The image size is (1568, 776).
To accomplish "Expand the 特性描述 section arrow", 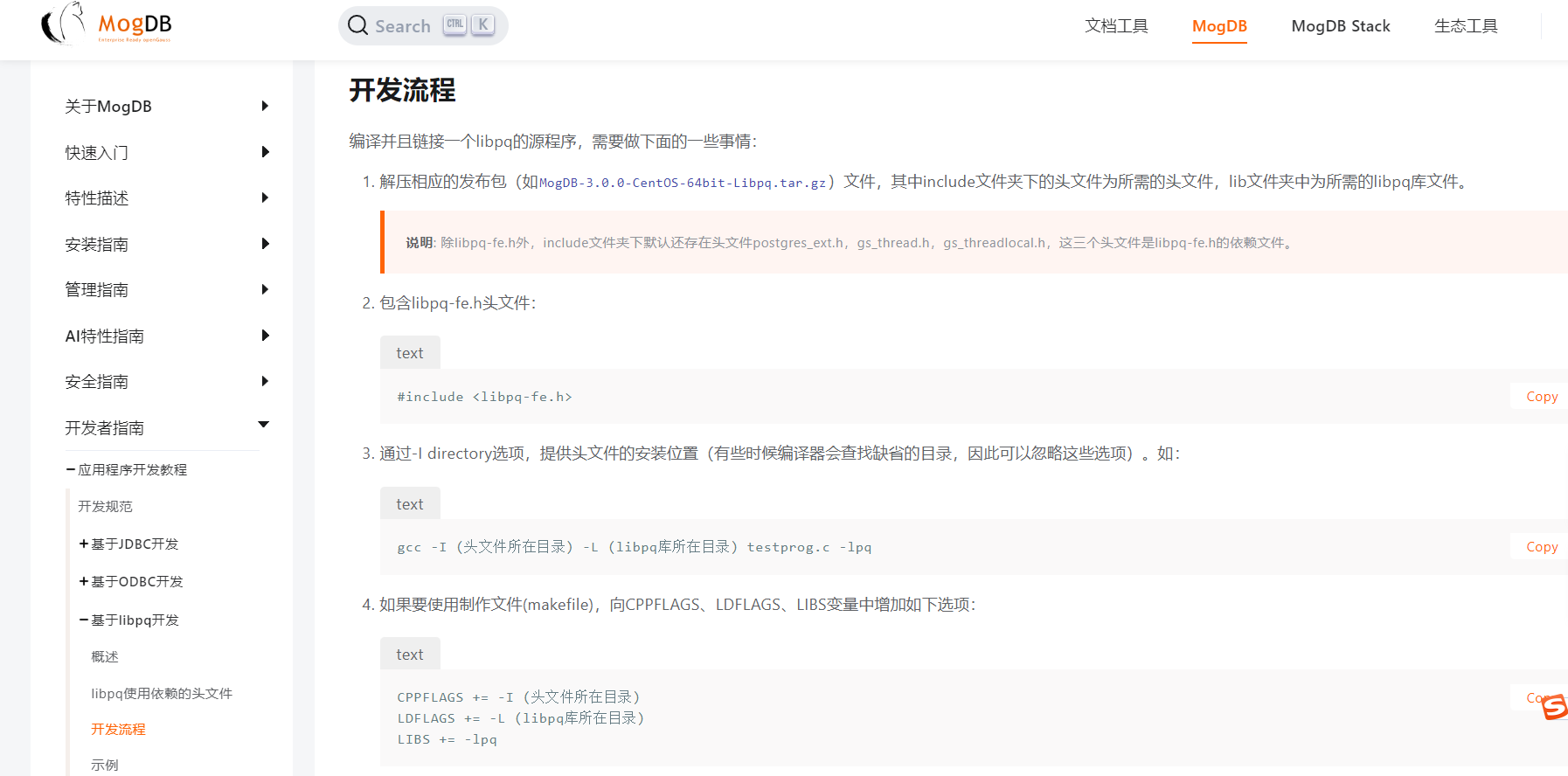I will coord(265,197).
